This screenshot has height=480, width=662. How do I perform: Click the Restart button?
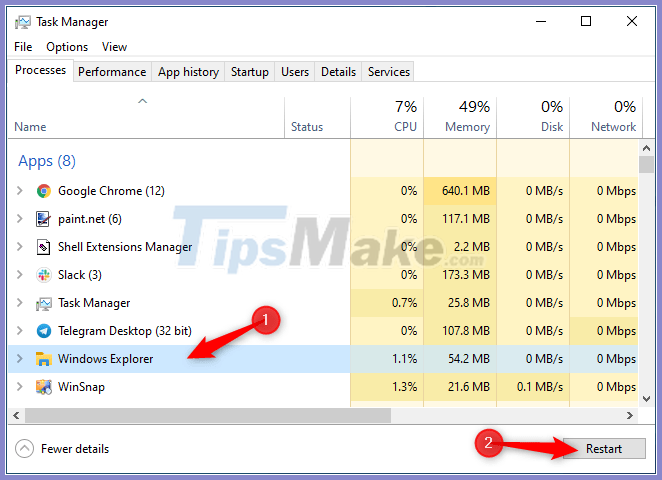(604, 449)
